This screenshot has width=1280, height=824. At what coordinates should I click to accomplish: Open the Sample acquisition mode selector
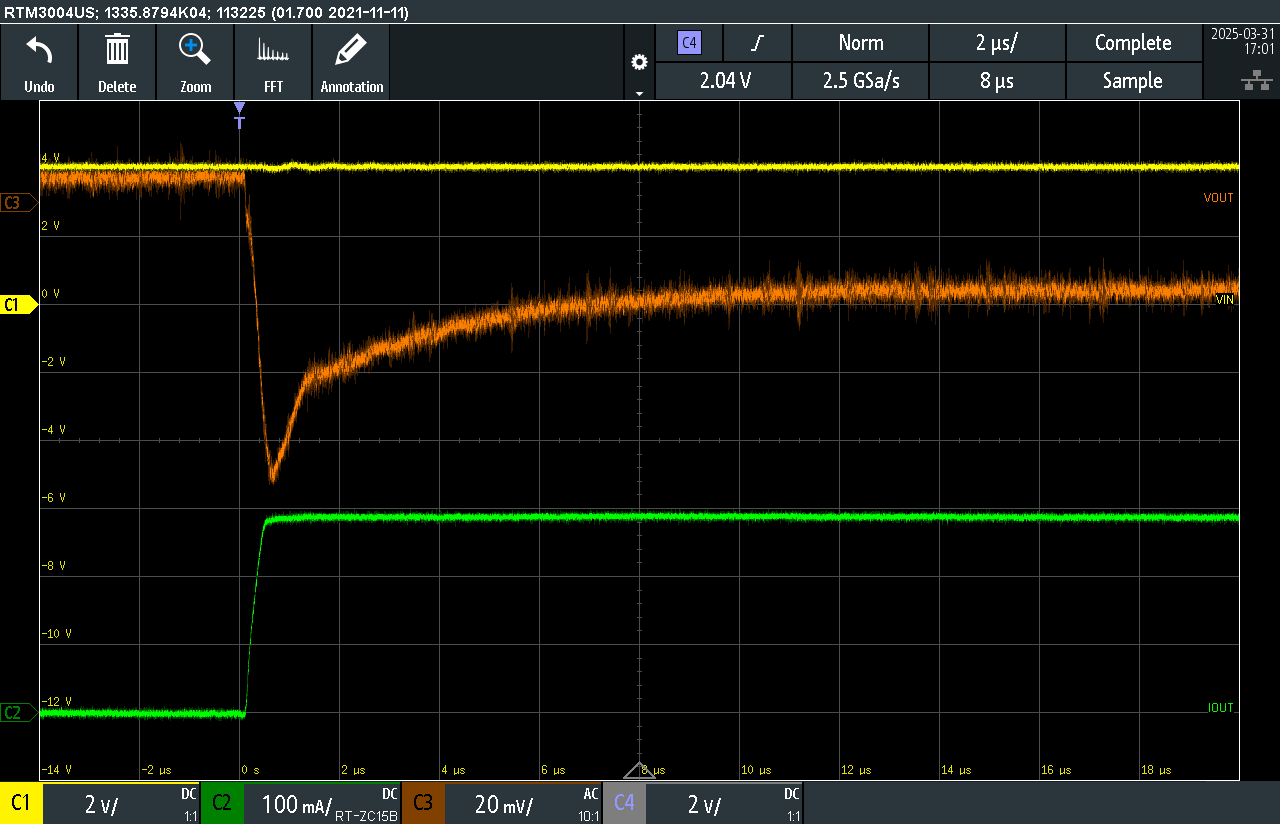click(1132, 81)
